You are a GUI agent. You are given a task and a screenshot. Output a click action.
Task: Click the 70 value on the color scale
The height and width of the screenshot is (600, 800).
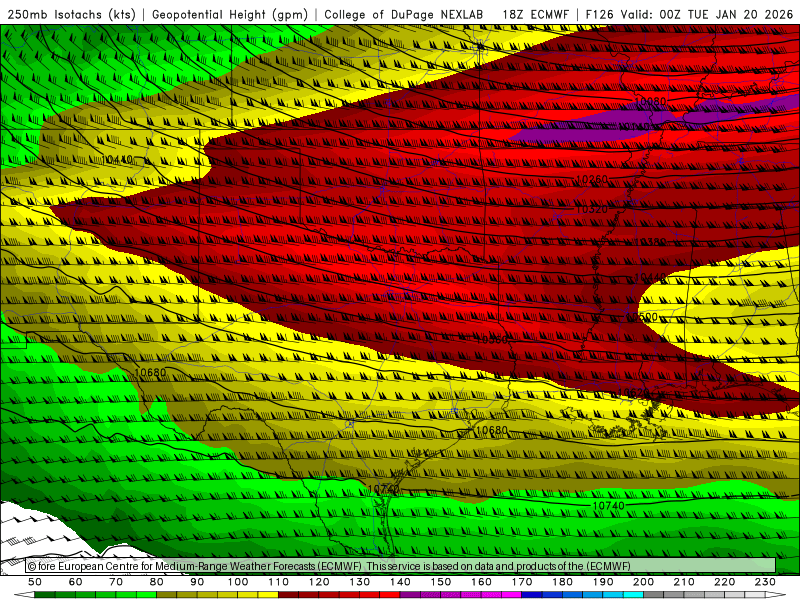(x=116, y=582)
